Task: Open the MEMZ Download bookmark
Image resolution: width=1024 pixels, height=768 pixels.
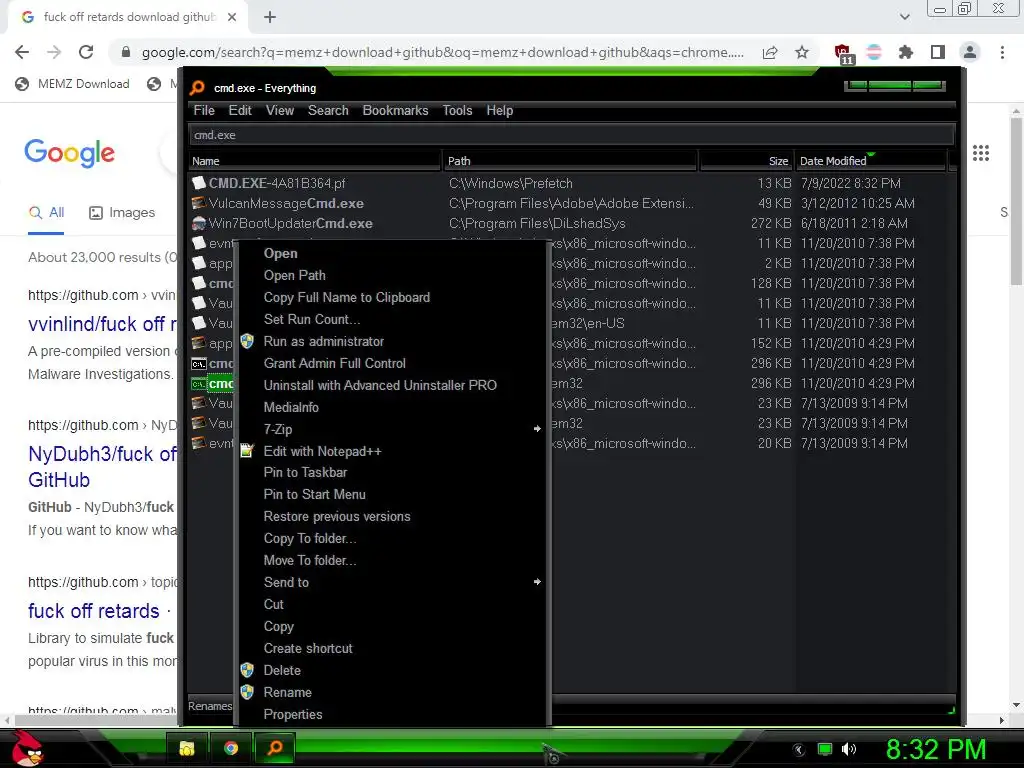Action: pyautogui.click(x=72, y=84)
